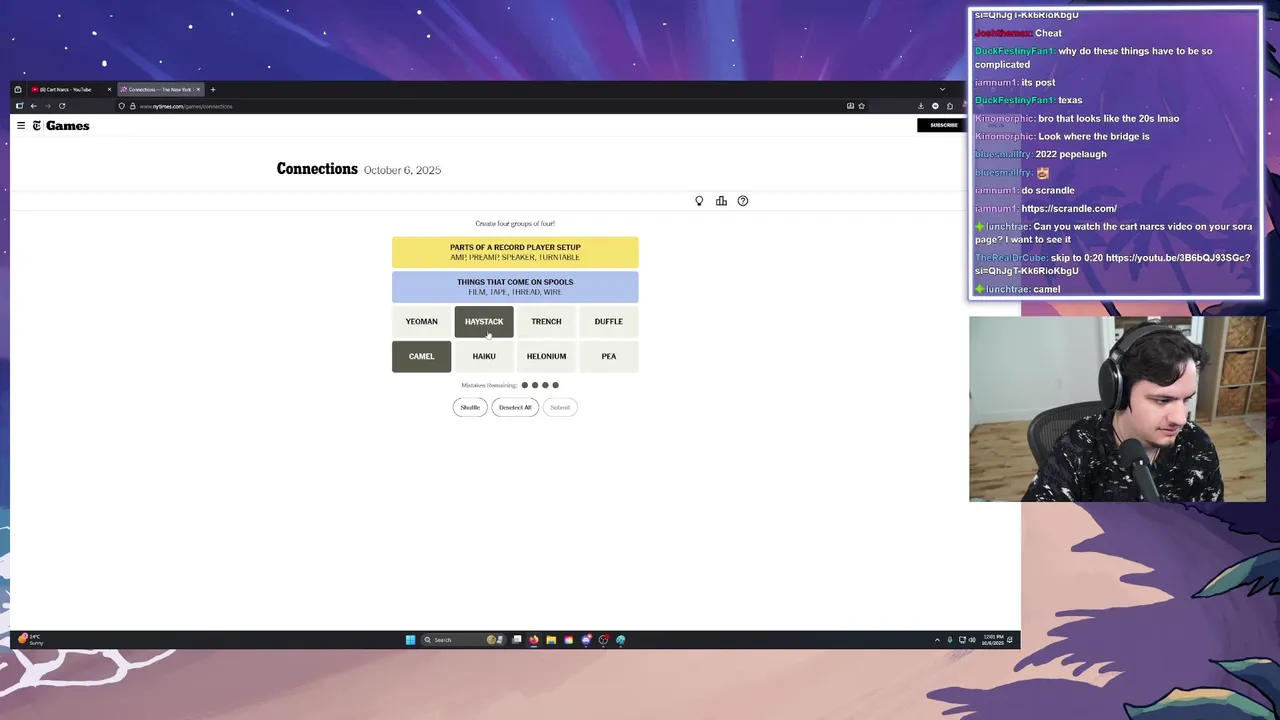Select the TRENCH tile

tap(546, 321)
